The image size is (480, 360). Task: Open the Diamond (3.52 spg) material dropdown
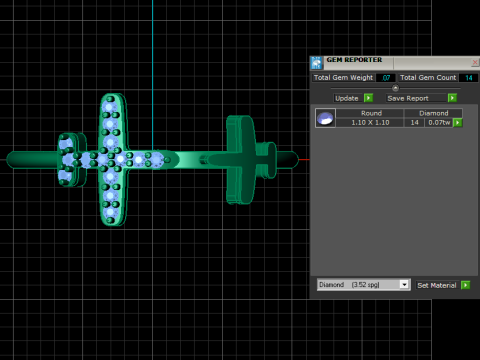(405, 285)
